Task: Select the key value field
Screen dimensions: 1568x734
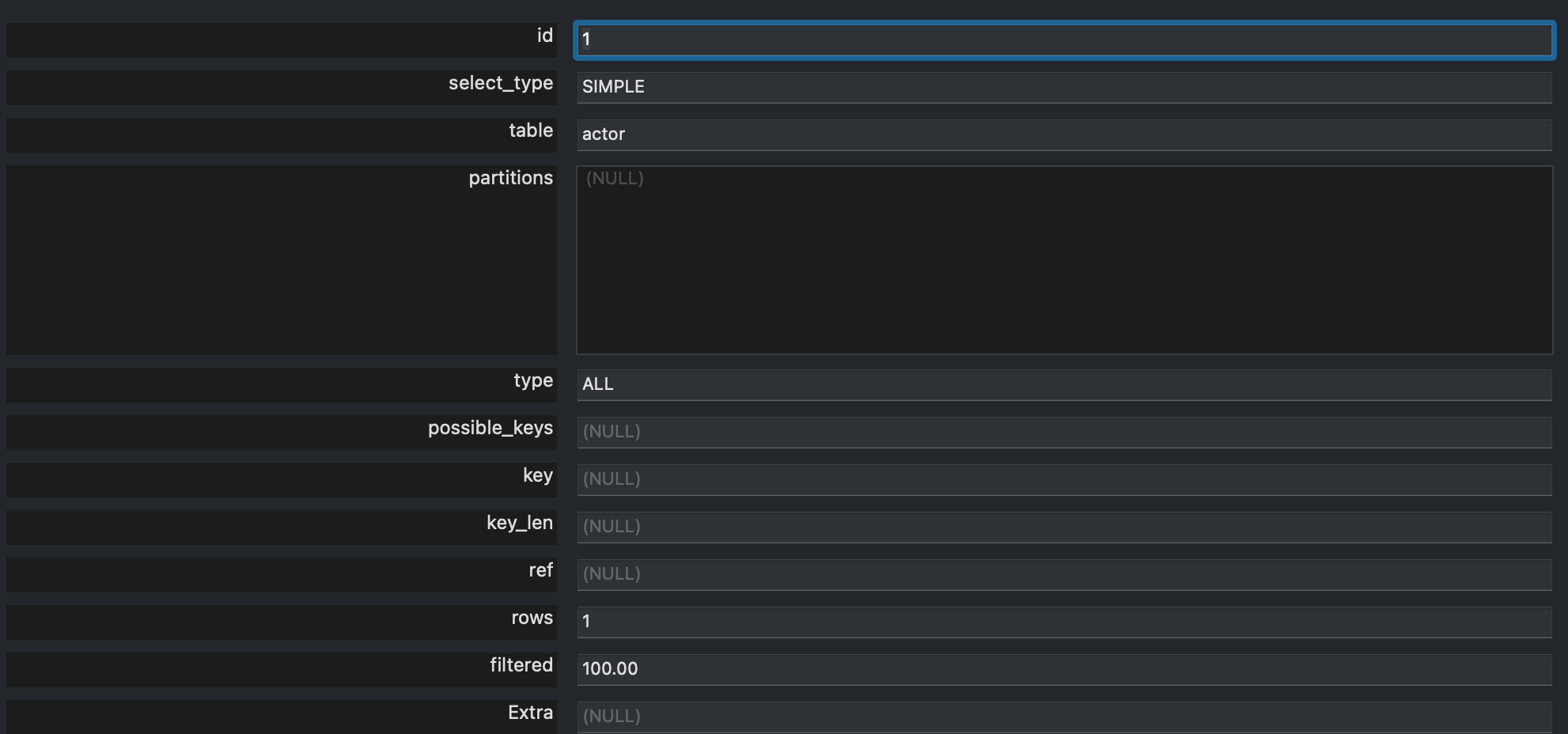Action: tap(1064, 479)
